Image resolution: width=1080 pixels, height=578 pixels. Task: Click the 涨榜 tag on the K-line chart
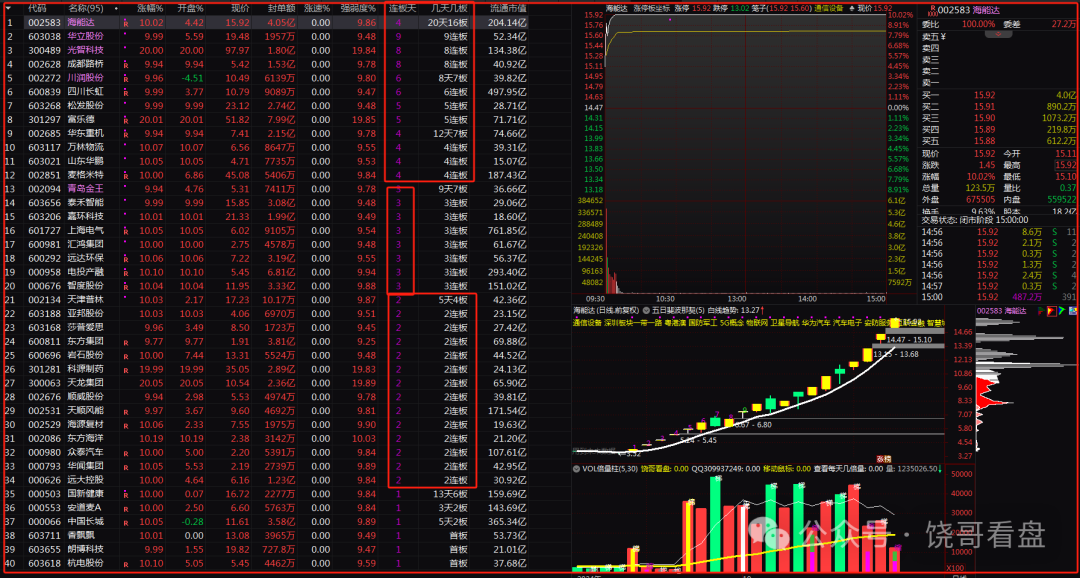click(x=884, y=457)
